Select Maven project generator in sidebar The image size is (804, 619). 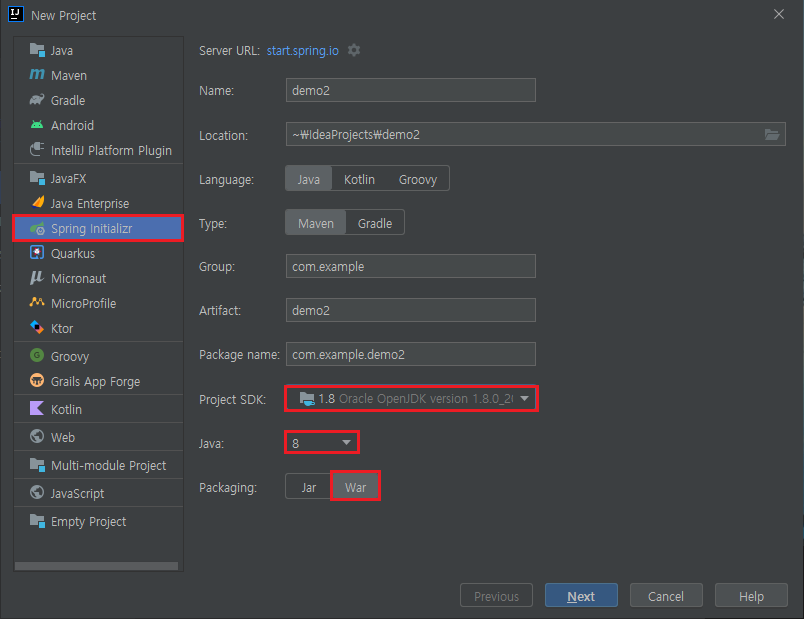[98, 75]
